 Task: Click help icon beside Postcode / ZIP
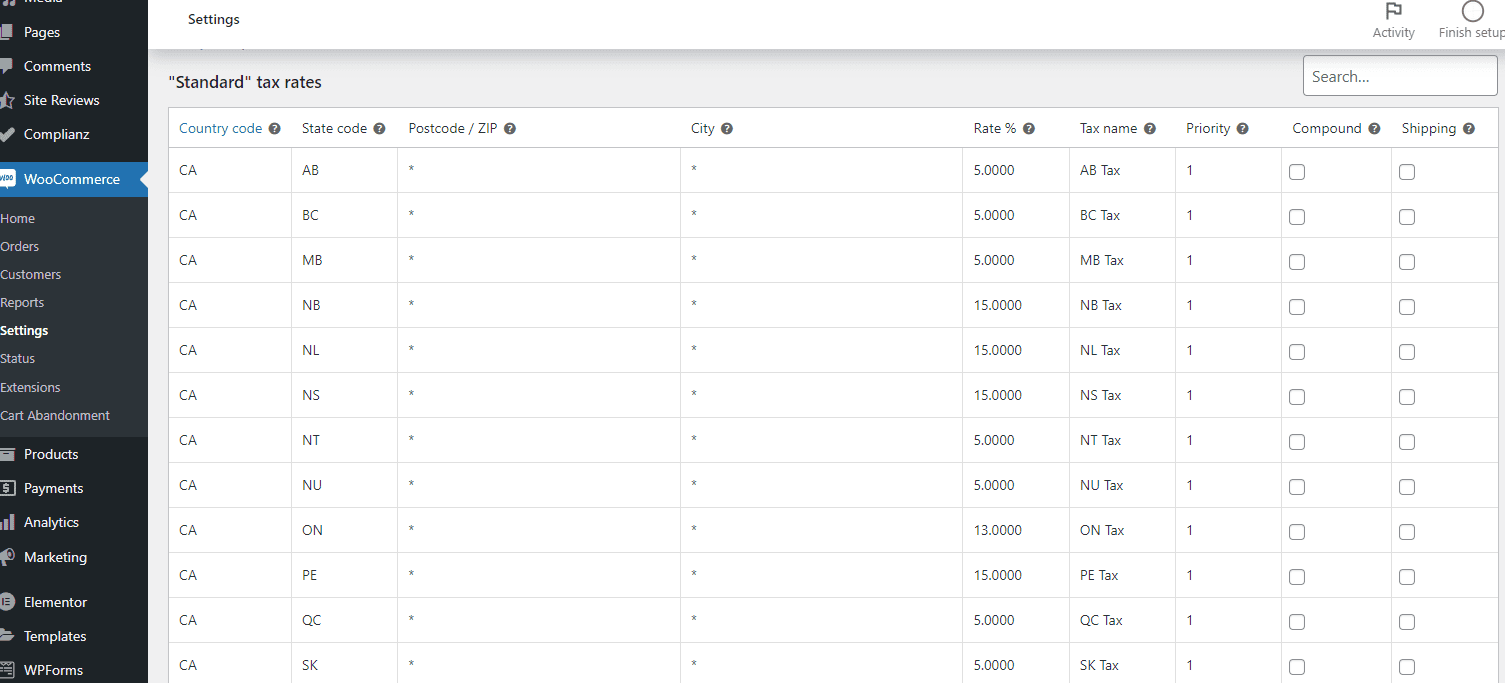(510, 129)
